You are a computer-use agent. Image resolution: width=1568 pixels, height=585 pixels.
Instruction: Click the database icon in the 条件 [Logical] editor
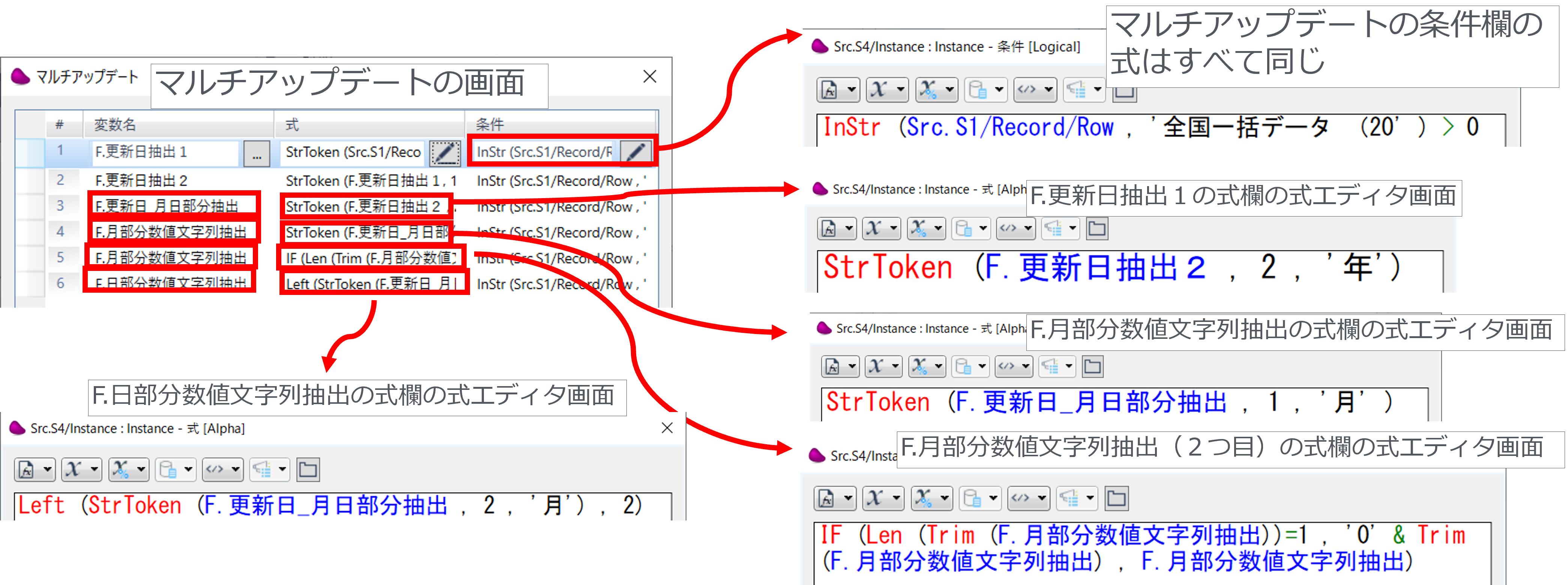pos(978,90)
